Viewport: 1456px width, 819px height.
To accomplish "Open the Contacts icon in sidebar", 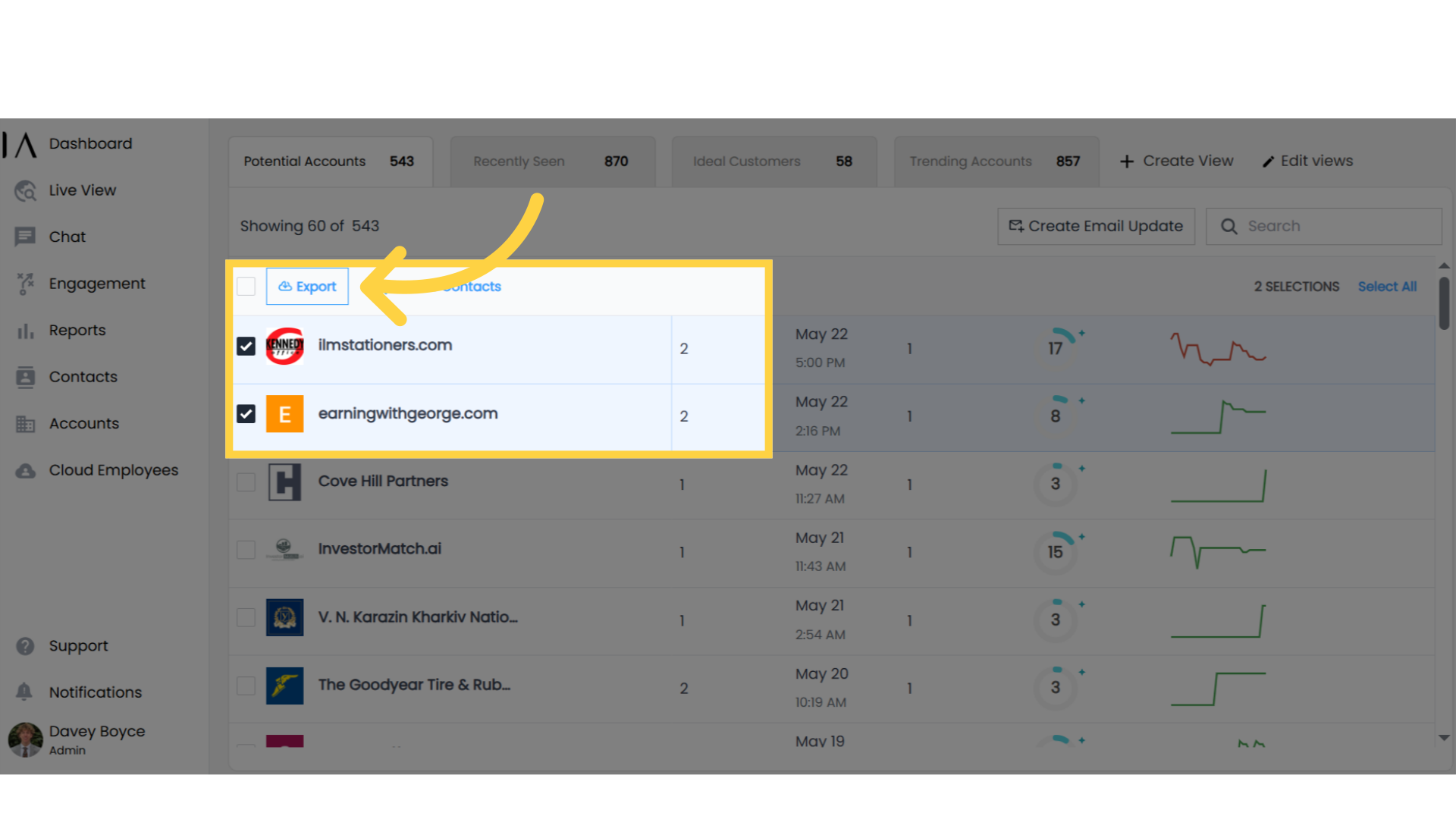I will 25,377.
